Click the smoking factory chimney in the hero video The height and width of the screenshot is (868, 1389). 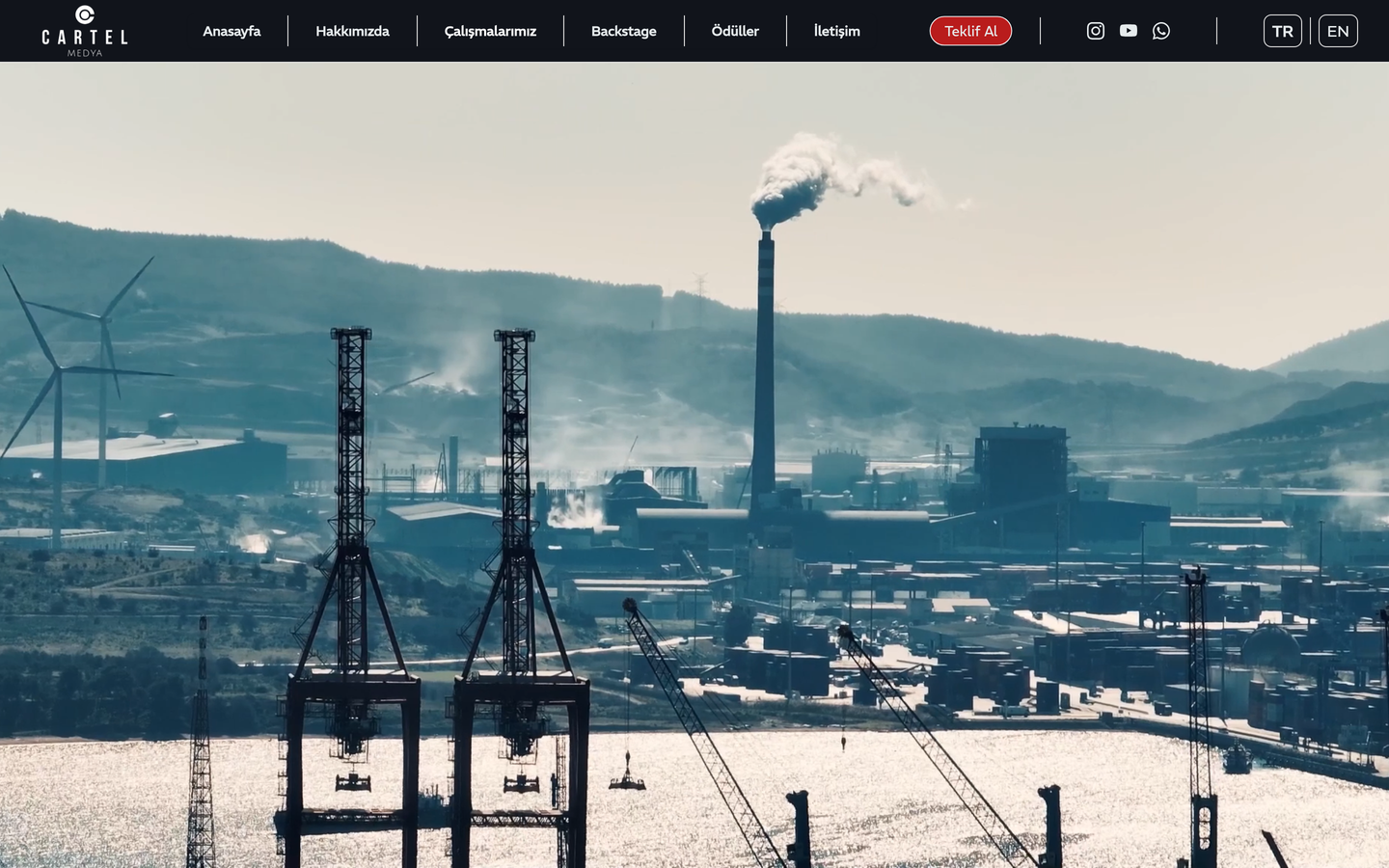764,366
